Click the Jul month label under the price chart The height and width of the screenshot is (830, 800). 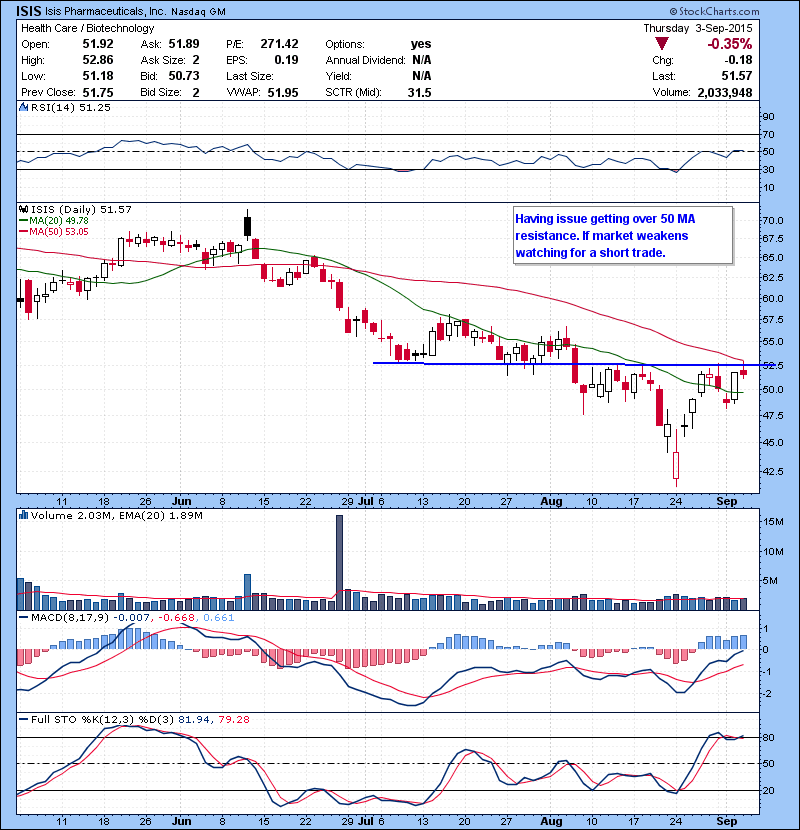tap(365, 501)
